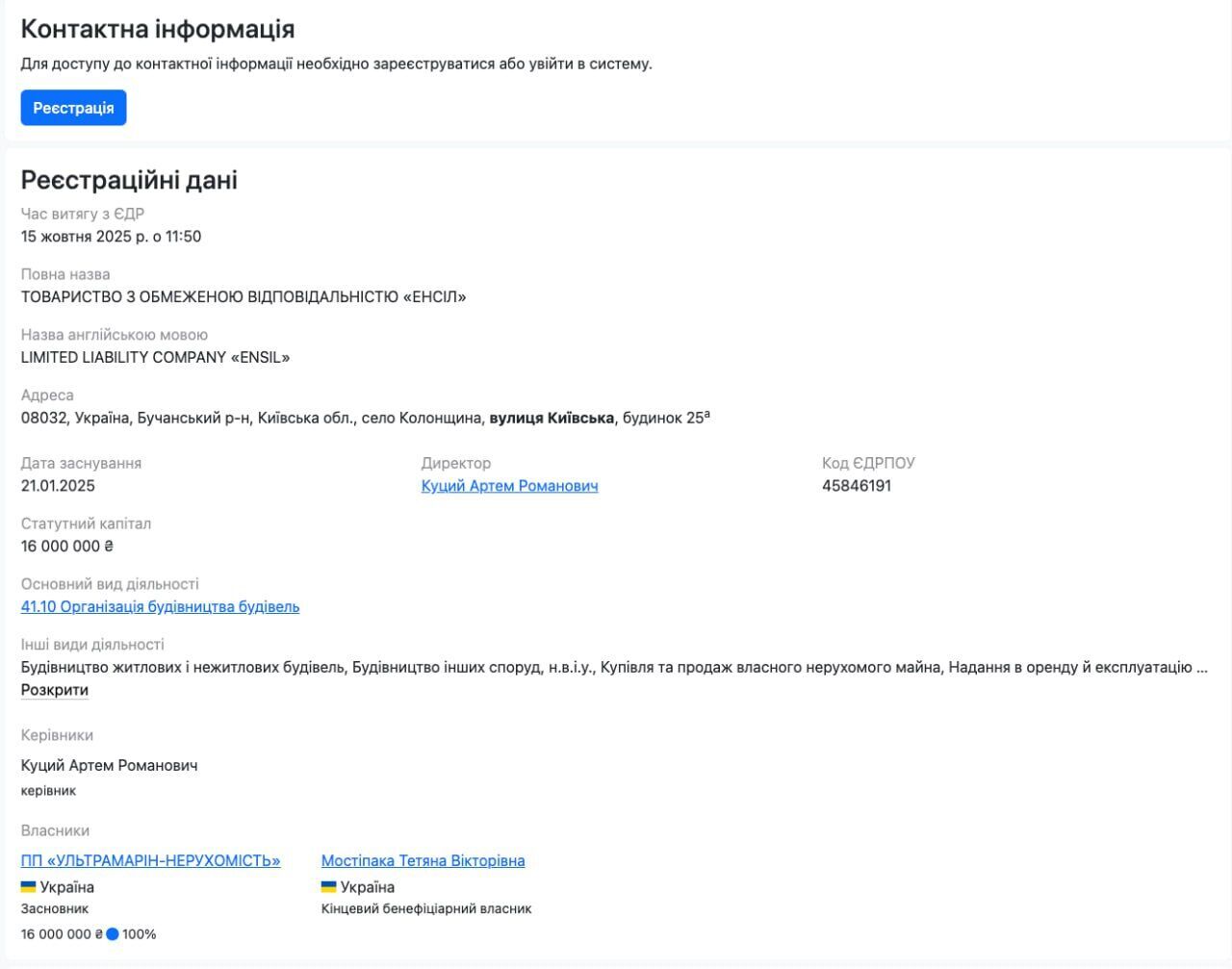Click the full name ТОВАРИСТВО «ЕНСІЛ» text

tap(244, 296)
